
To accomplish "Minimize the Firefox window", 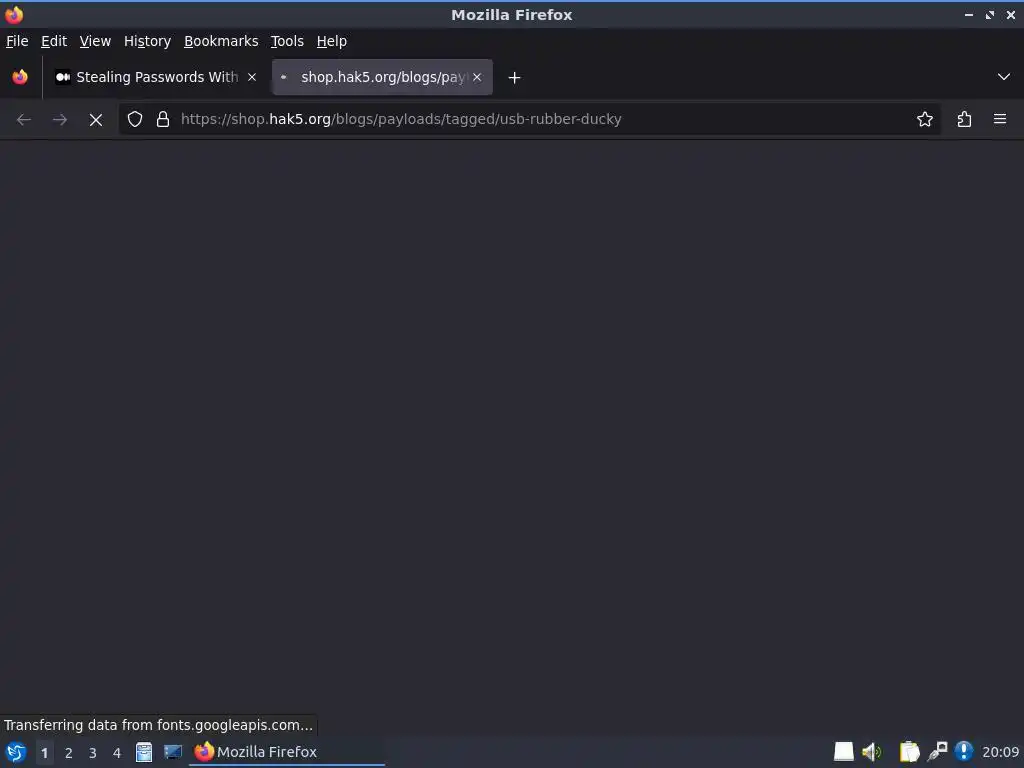I will coord(969,14).
